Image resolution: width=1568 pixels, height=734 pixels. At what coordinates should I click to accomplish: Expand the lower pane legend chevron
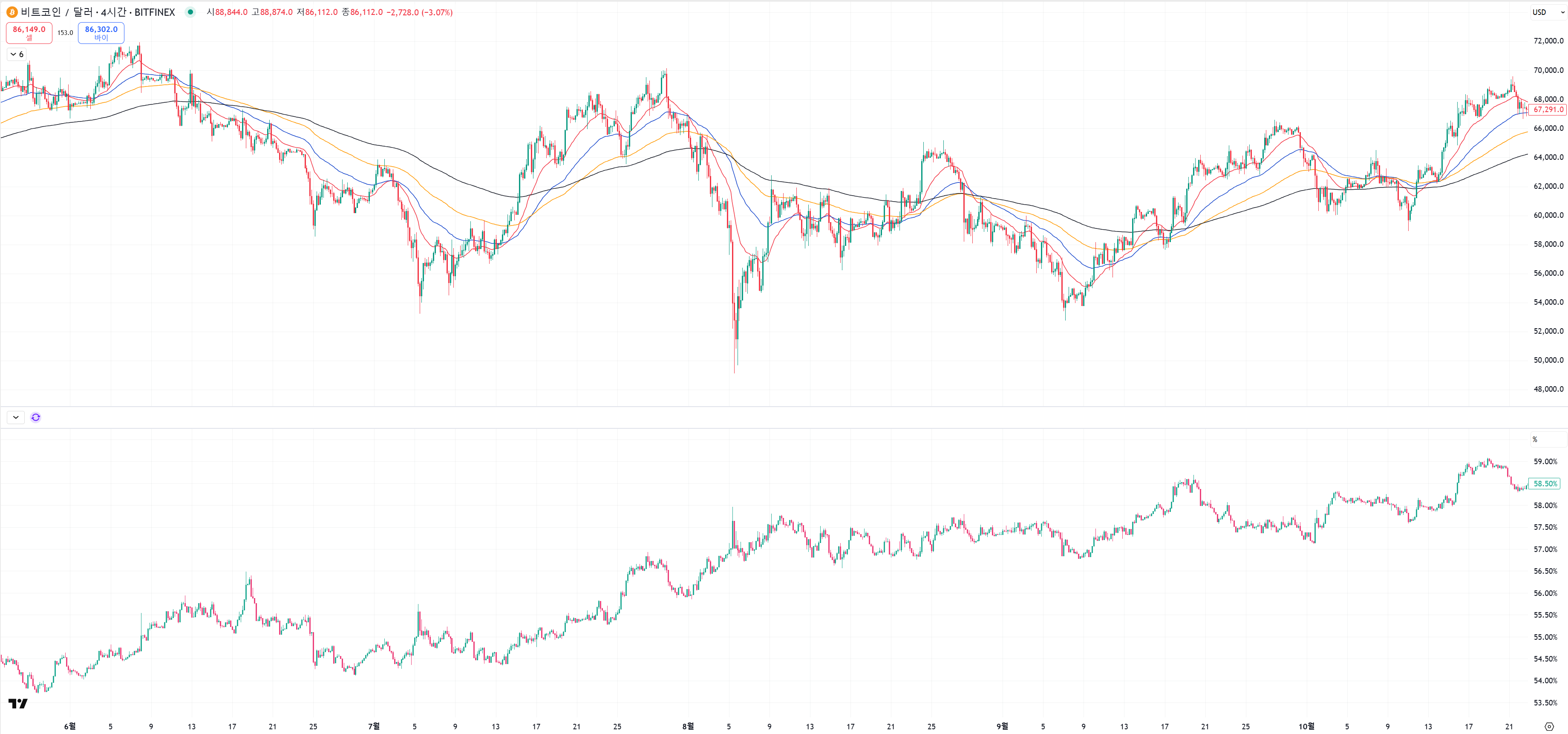(x=16, y=417)
